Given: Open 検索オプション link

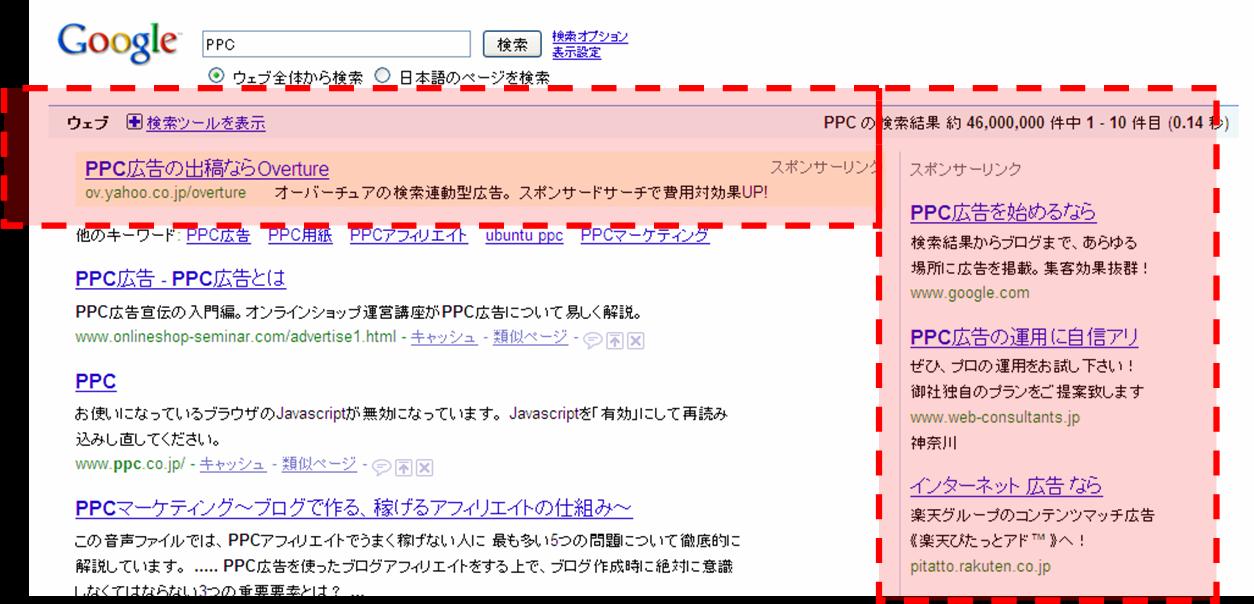Looking at the screenshot, I should (x=590, y=37).
